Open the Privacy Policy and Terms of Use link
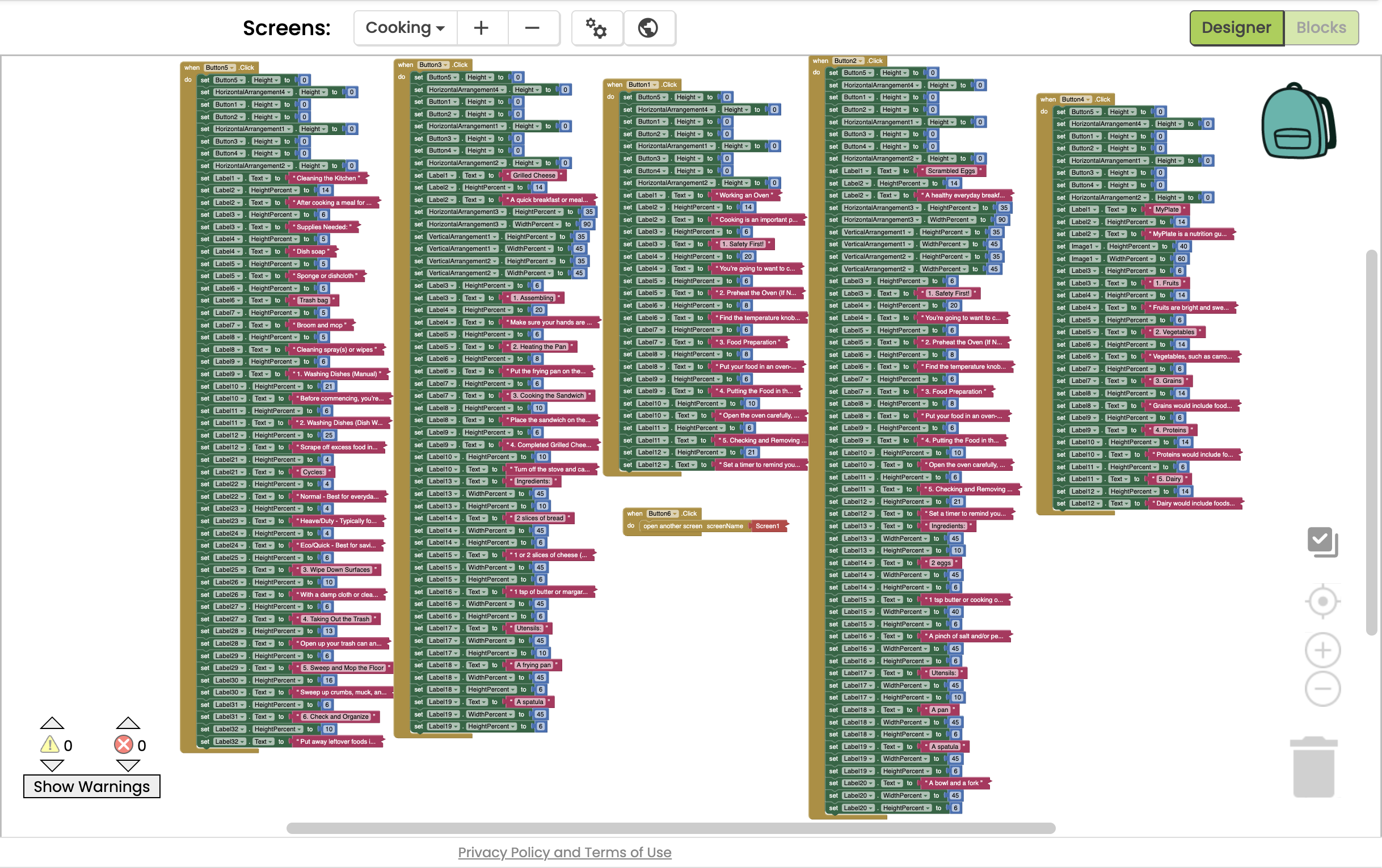Screen dimensions: 1382x868 564,852
